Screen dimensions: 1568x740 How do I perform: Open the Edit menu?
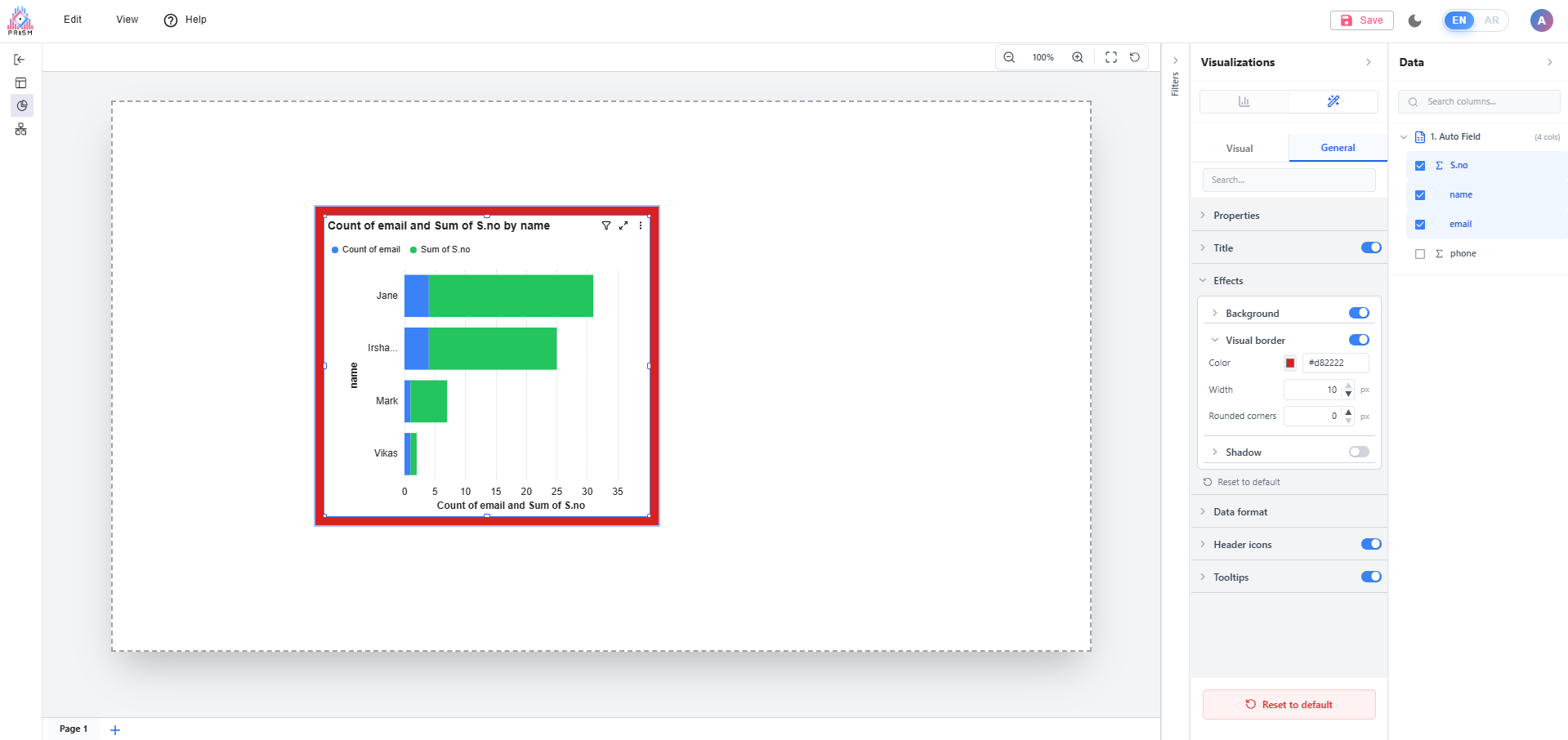[73, 20]
